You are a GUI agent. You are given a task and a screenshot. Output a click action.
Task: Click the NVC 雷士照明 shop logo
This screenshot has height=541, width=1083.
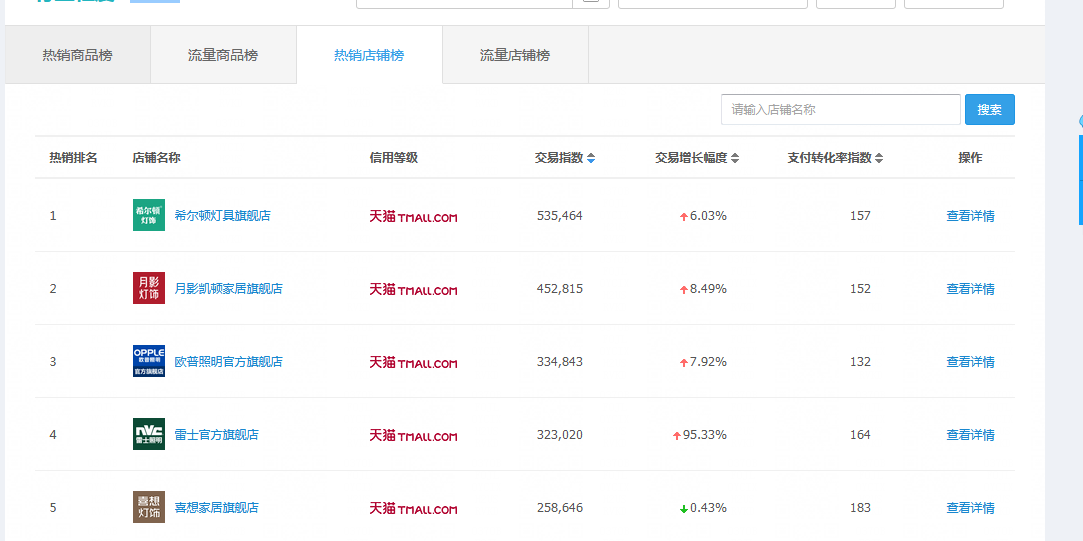tap(148, 434)
